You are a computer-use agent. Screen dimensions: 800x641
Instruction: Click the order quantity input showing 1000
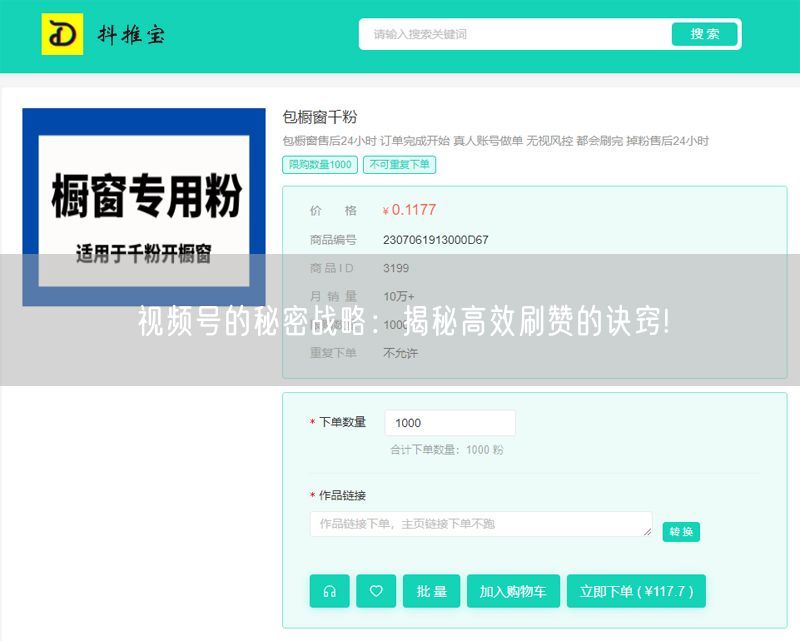450,422
